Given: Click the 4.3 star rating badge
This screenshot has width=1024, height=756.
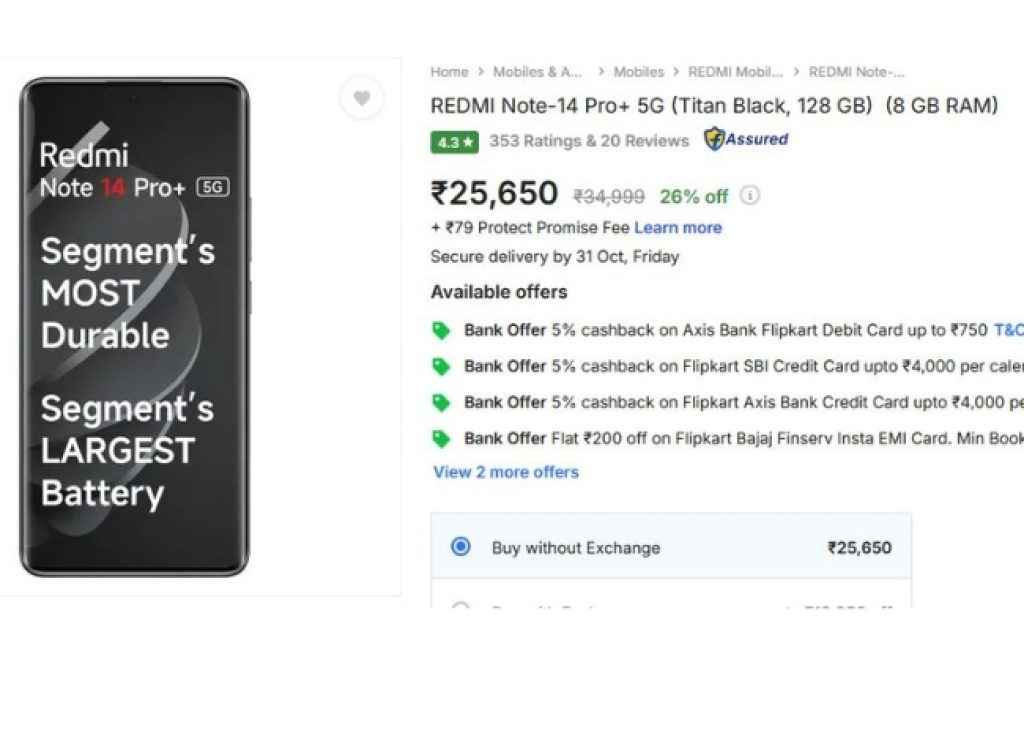Looking at the screenshot, I should 453,142.
